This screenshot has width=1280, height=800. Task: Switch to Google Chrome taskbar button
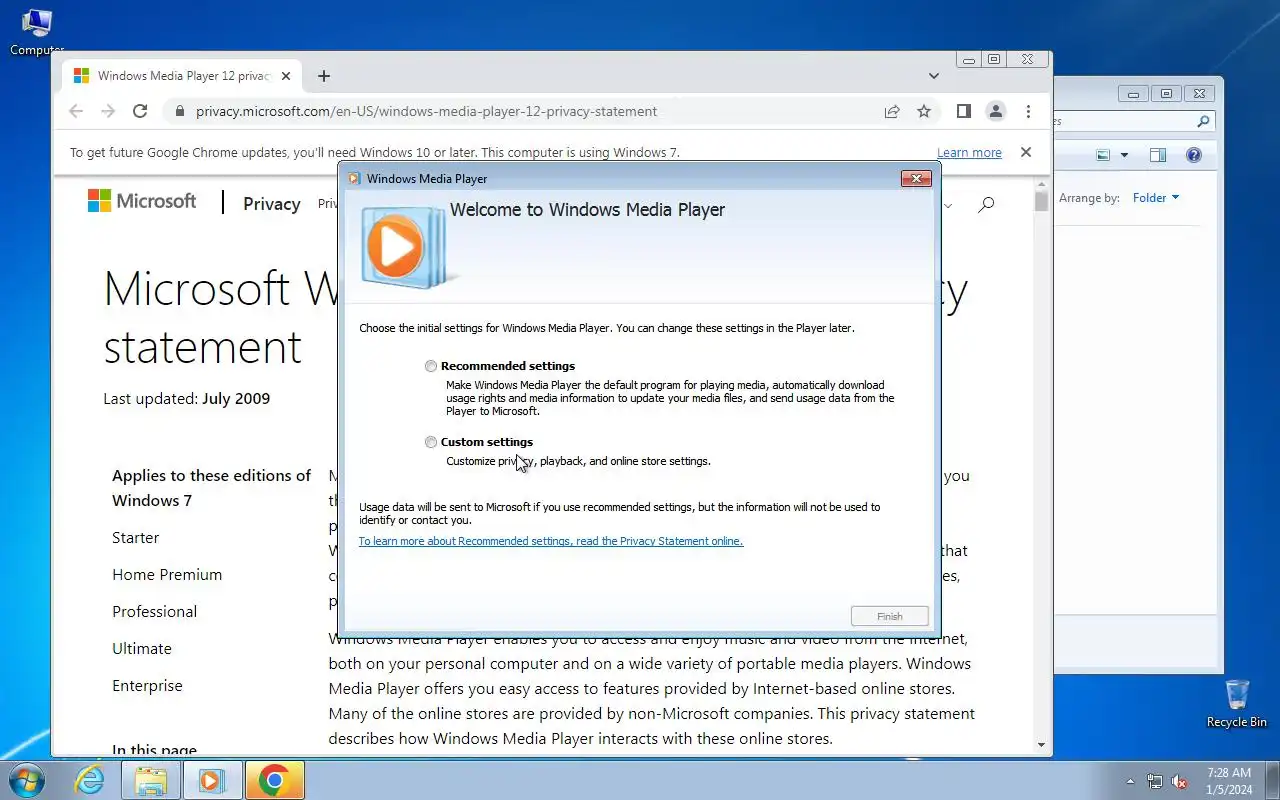274,780
